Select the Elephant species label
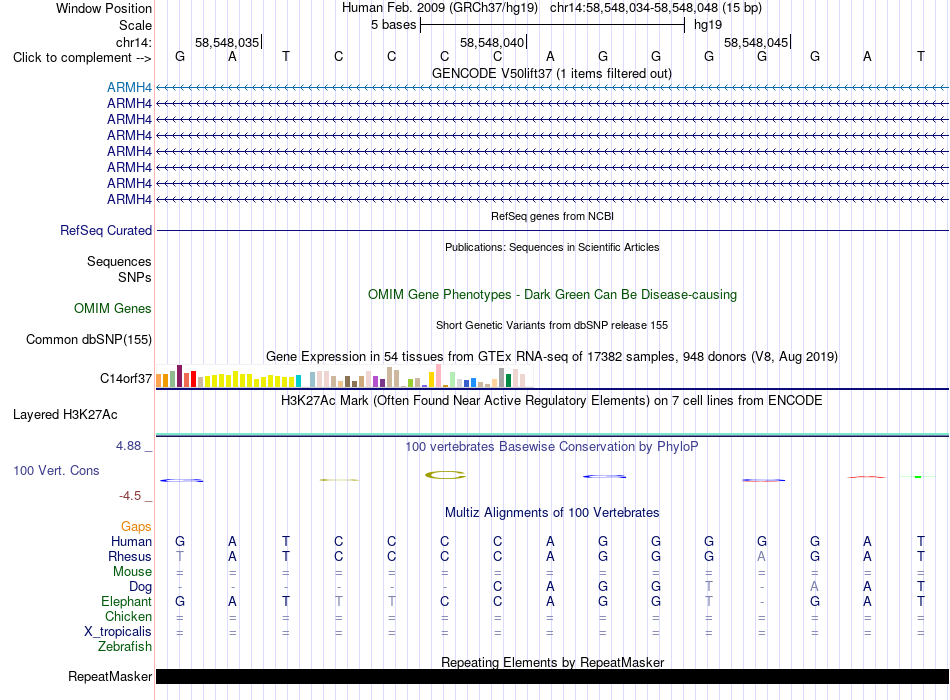 (127, 601)
